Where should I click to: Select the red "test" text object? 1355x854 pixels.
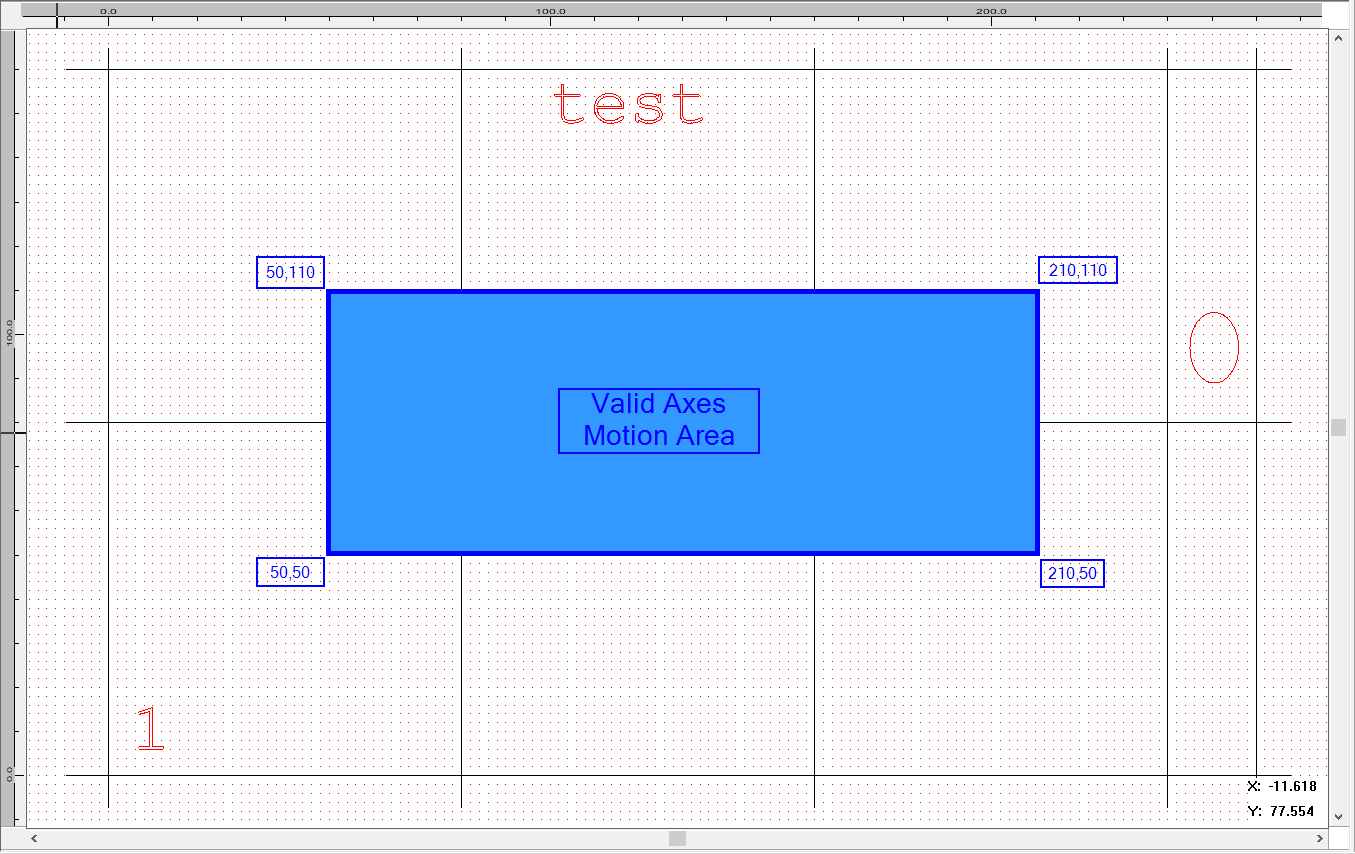point(628,105)
